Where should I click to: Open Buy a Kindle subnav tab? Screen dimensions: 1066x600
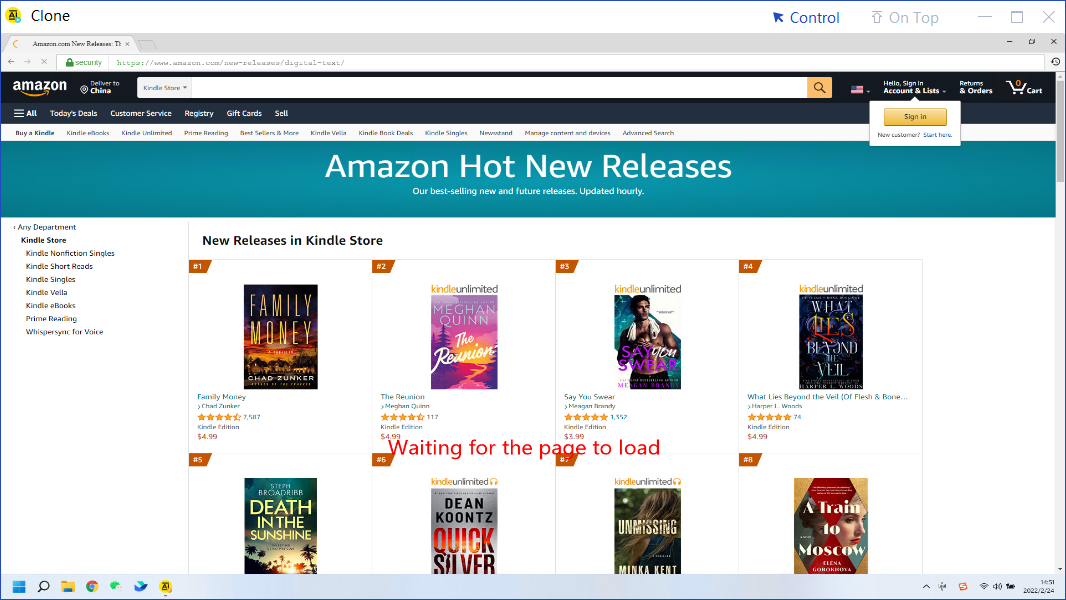coord(35,133)
